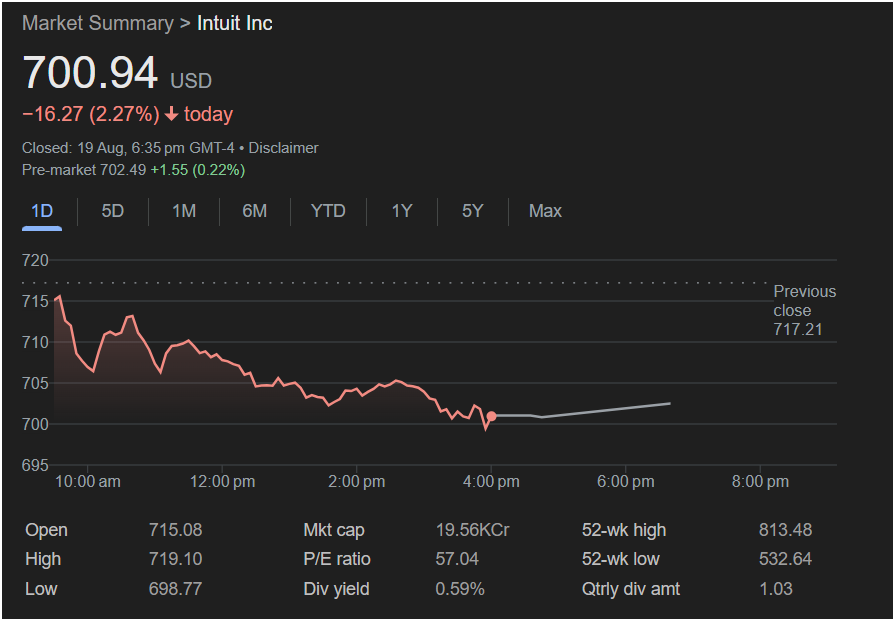
Task: Click the 52-wk high label
Action: tap(624, 530)
